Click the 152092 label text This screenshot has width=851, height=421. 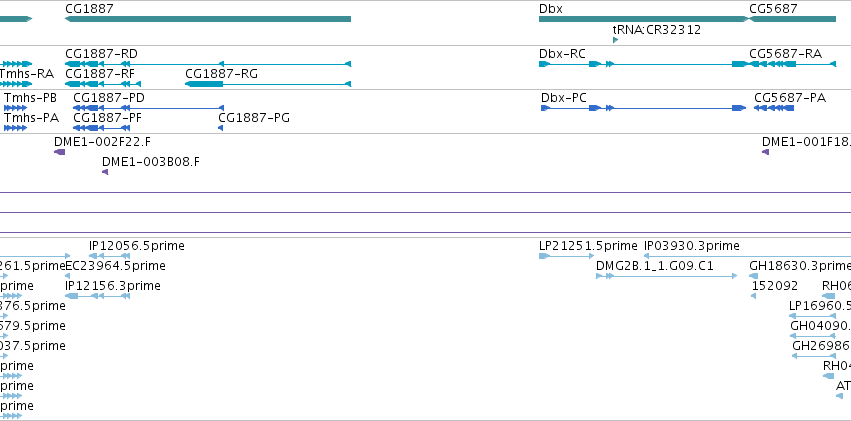pyautogui.click(x=775, y=285)
